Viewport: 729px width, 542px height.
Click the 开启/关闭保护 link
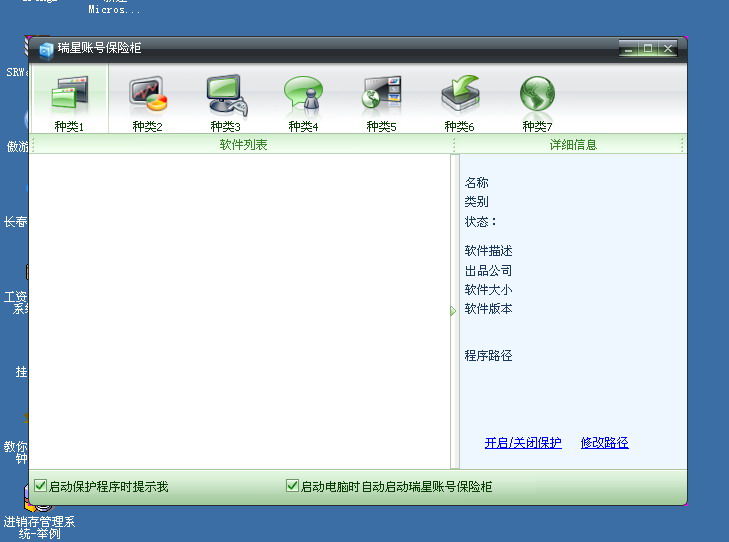(523, 443)
